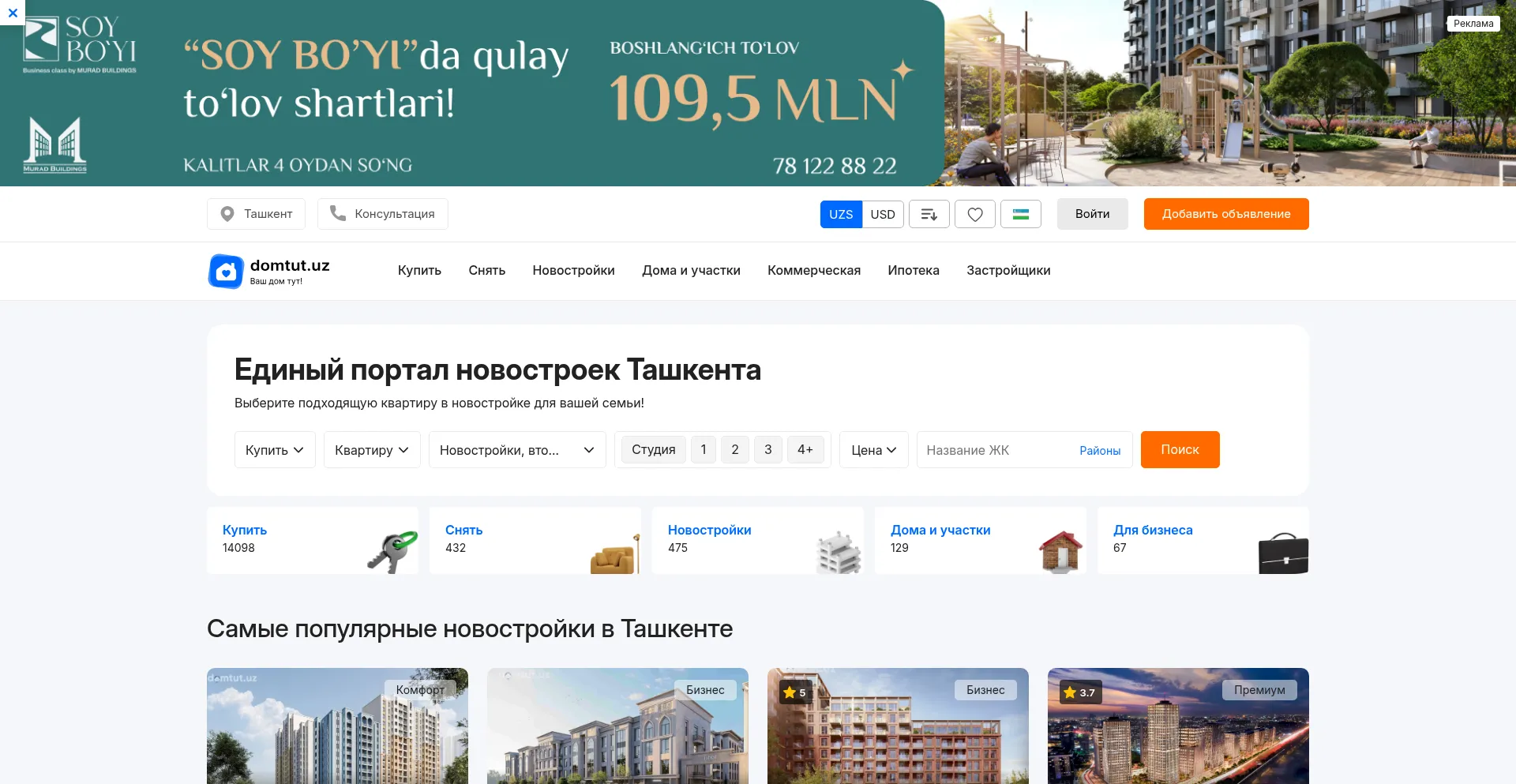Image resolution: width=1516 pixels, height=784 pixels.
Task: Click the building icon in Новостройки card
Action: [838, 552]
